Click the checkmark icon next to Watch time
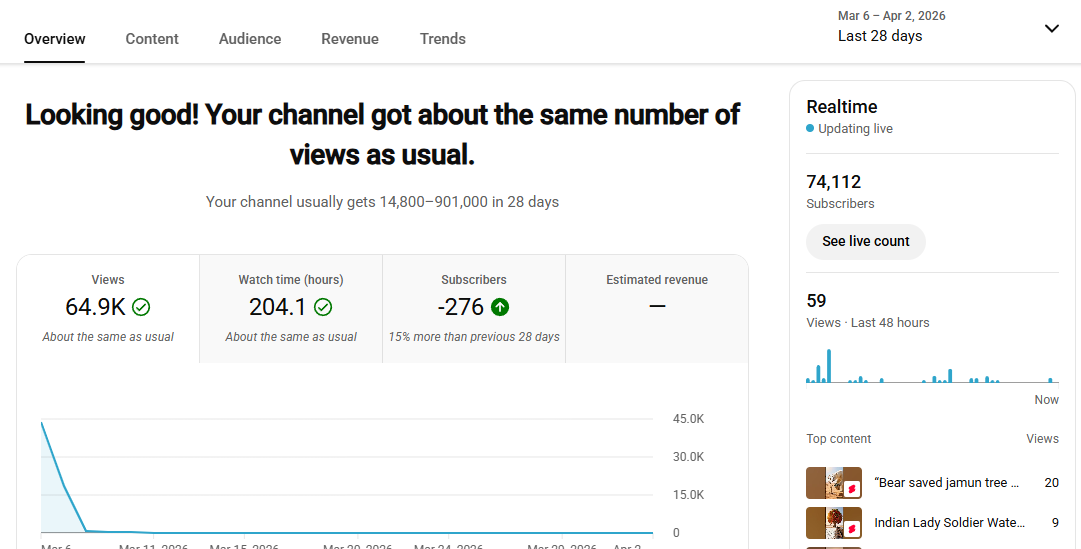Image resolution: width=1081 pixels, height=549 pixels. point(323,307)
